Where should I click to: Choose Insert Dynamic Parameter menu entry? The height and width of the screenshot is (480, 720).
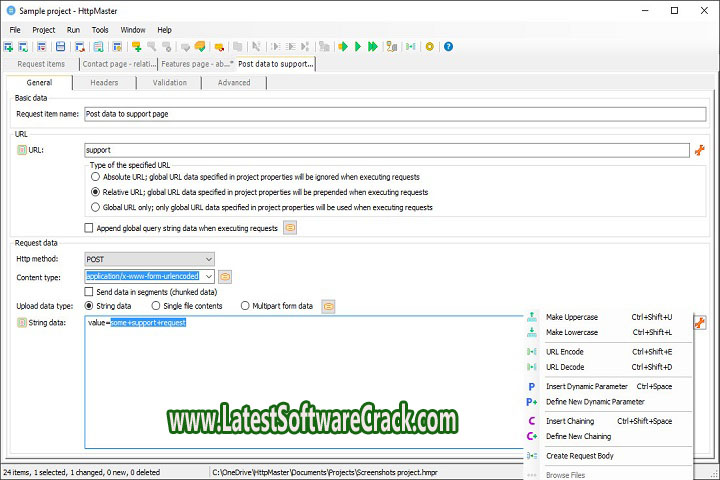608,386
